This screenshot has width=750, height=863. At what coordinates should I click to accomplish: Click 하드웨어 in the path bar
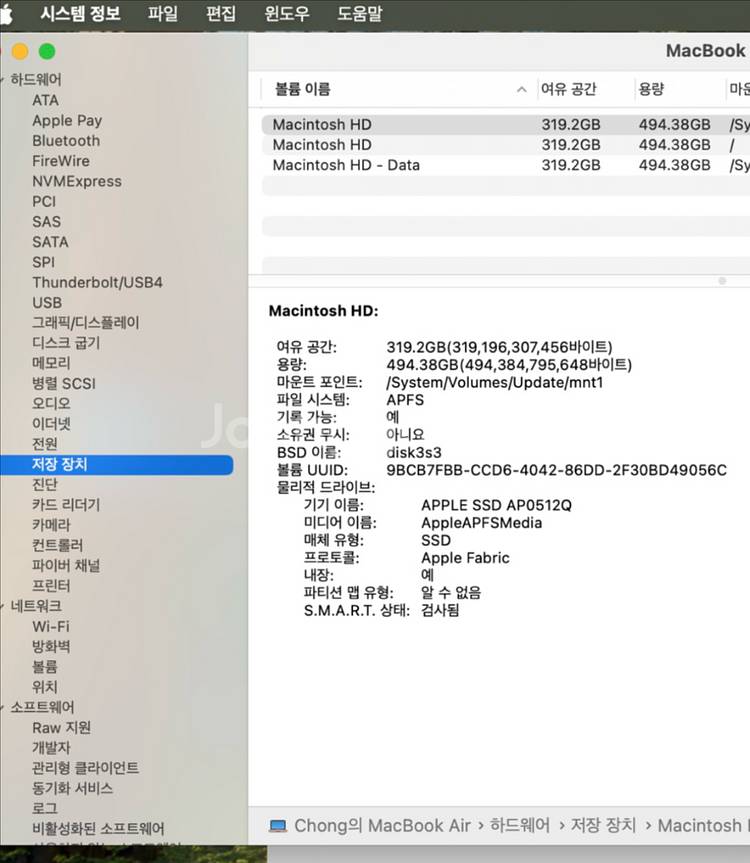(x=519, y=826)
